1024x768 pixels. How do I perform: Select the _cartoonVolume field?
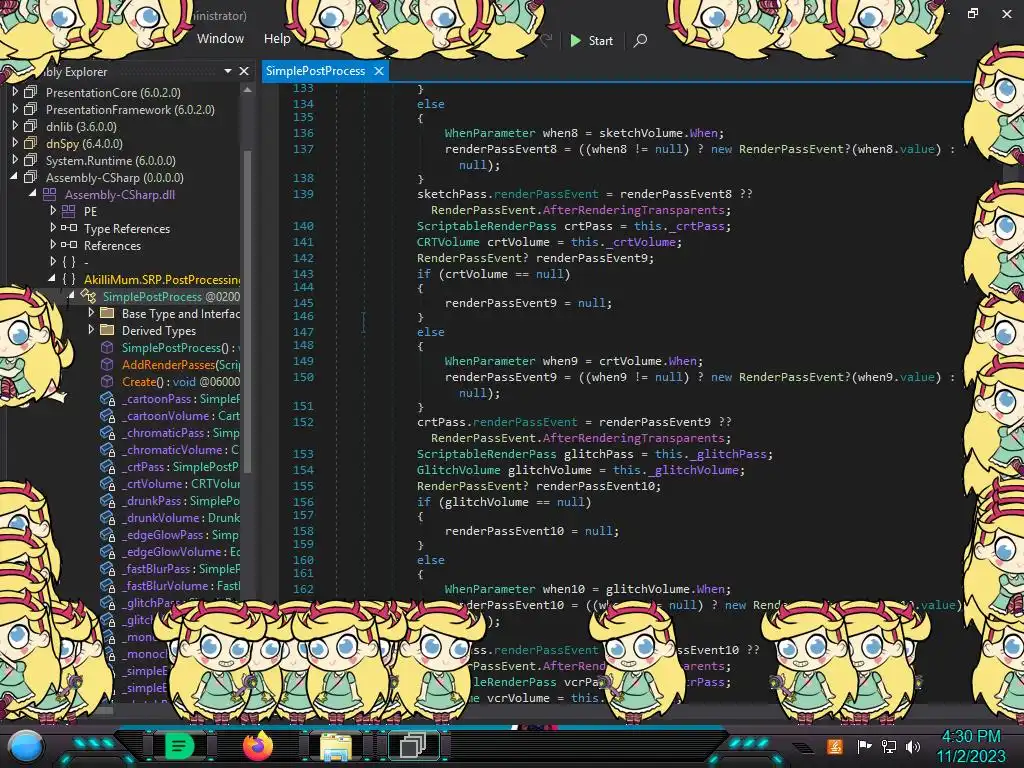pos(181,415)
